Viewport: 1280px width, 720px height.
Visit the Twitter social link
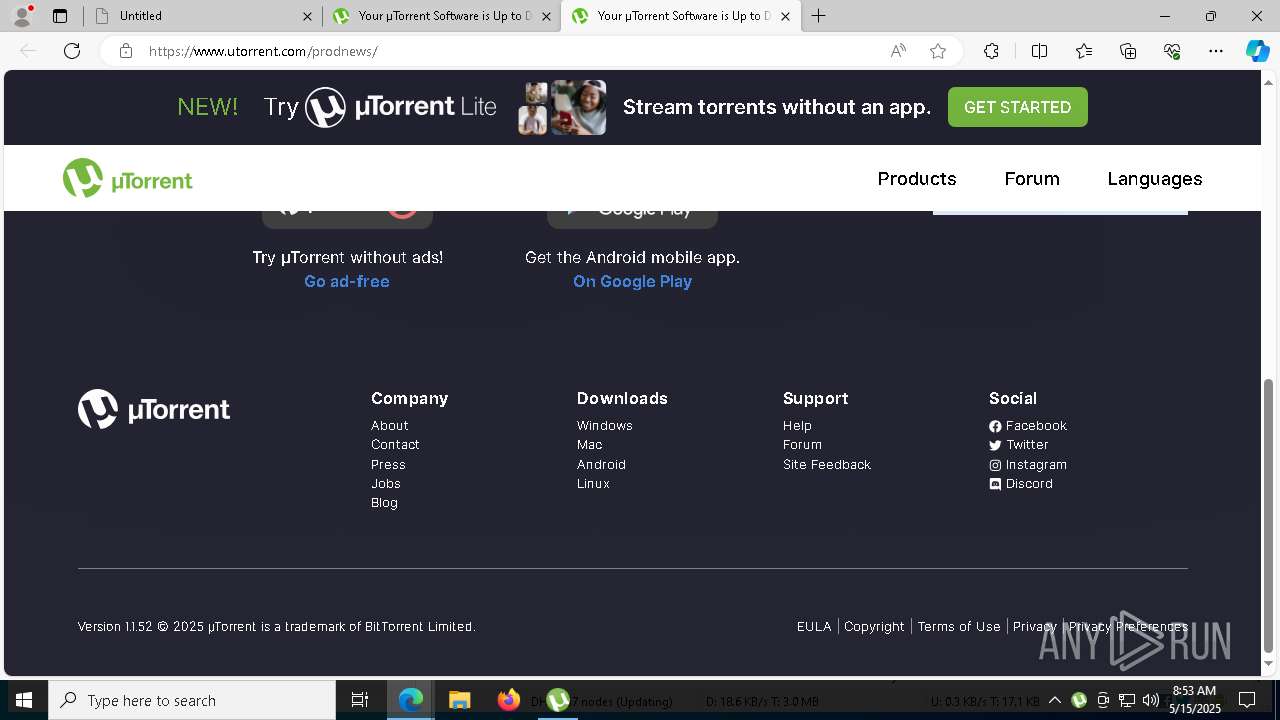(1019, 445)
